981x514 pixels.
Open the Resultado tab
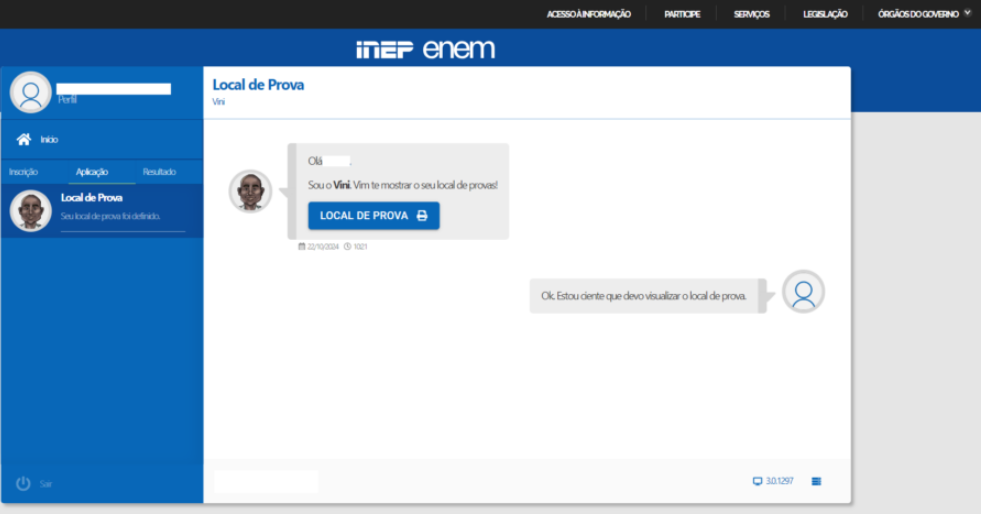pyautogui.click(x=159, y=172)
